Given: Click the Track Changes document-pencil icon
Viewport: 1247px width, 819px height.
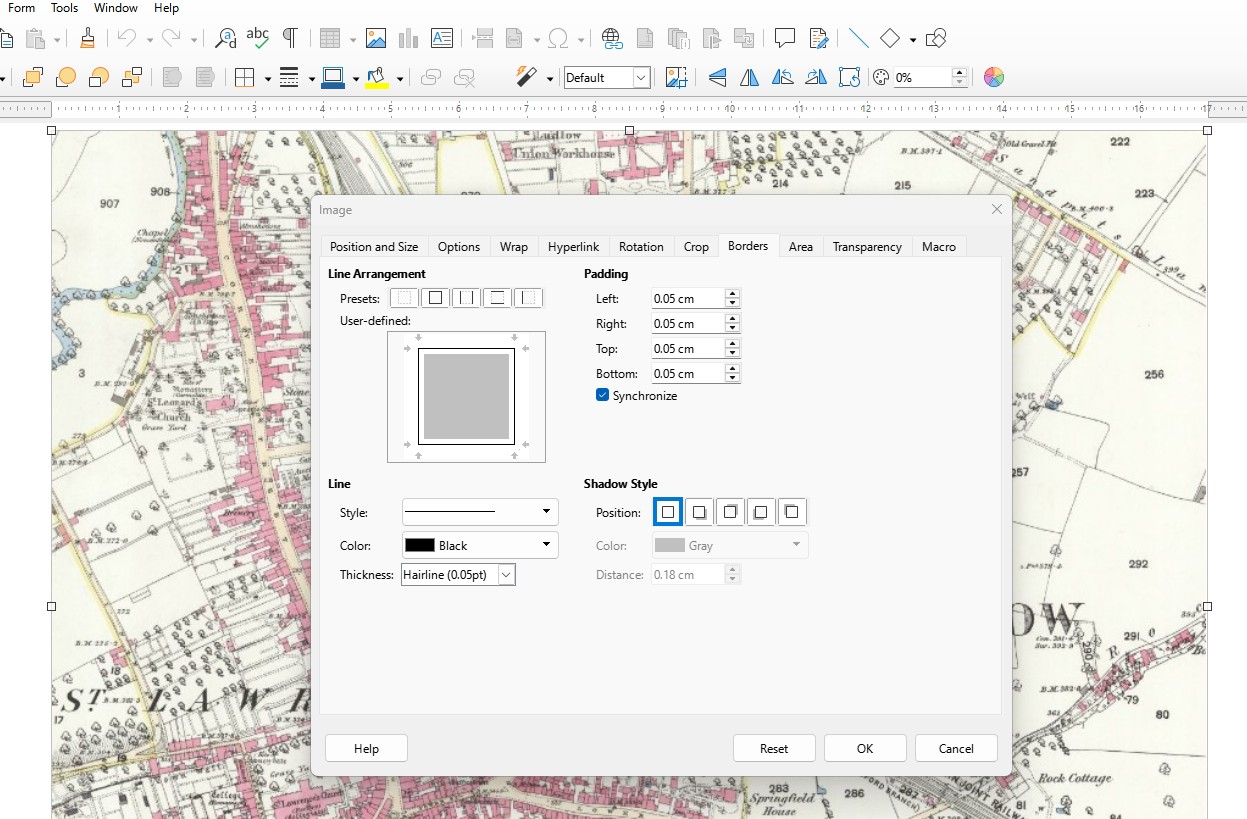Looking at the screenshot, I should [x=819, y=39].
